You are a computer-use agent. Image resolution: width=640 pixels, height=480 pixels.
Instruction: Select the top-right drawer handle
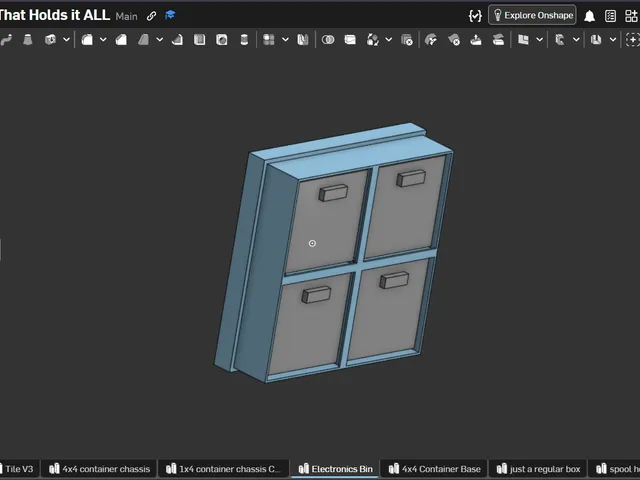(411, 178)
